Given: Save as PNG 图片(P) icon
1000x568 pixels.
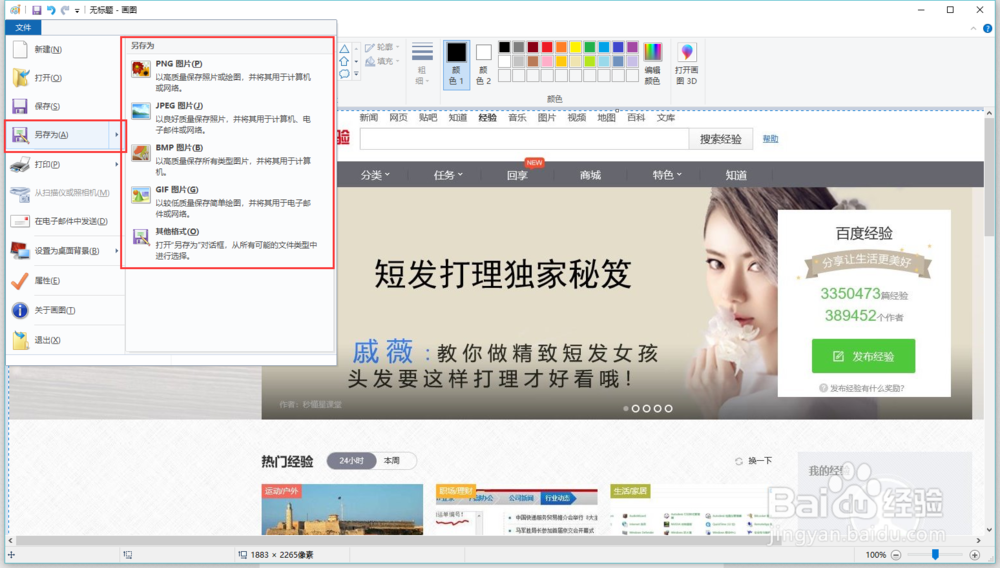Looking at the screenshot, I should [x=140, y=68].
